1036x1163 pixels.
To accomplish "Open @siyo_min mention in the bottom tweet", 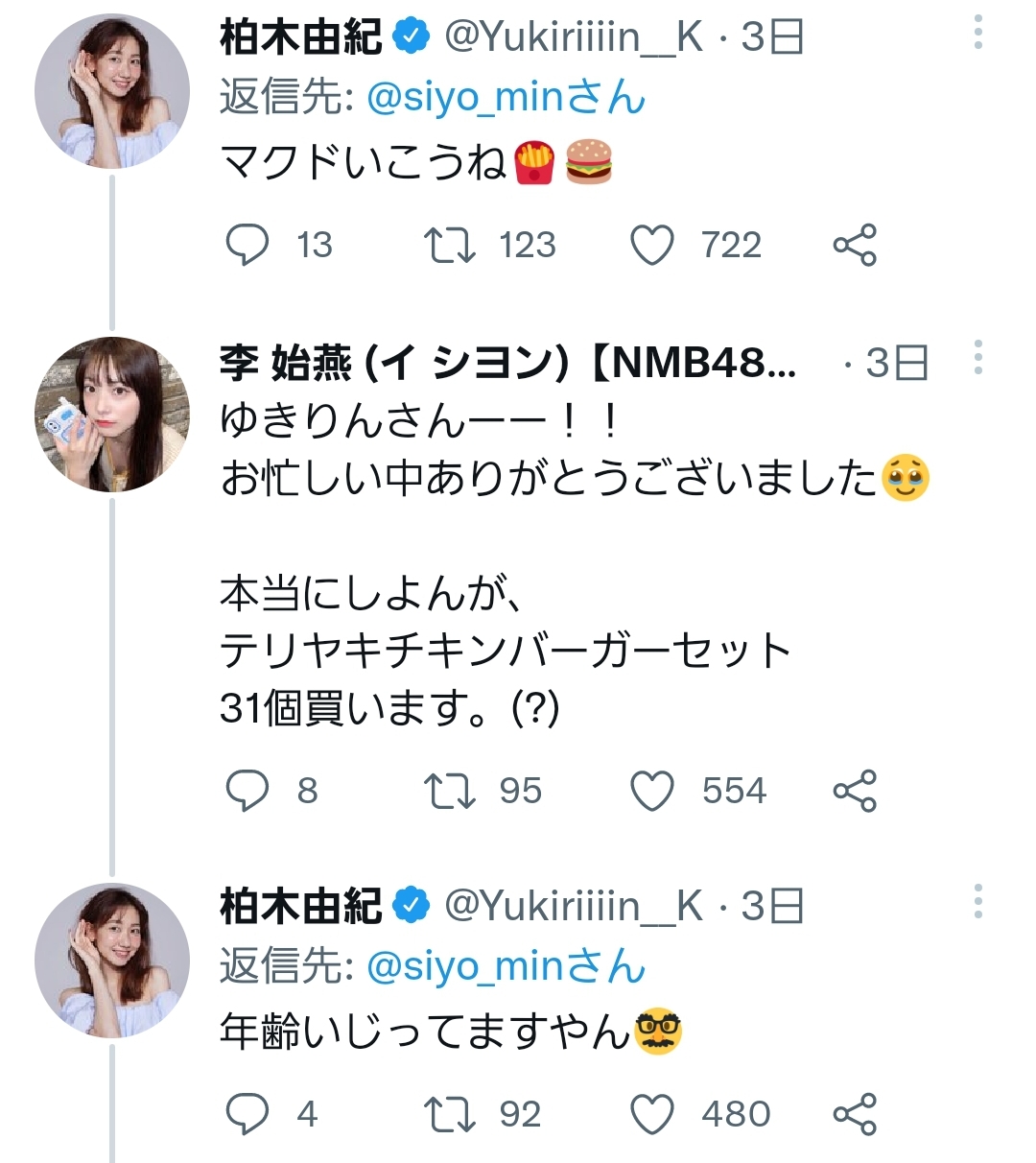I will tap(506, 966).
